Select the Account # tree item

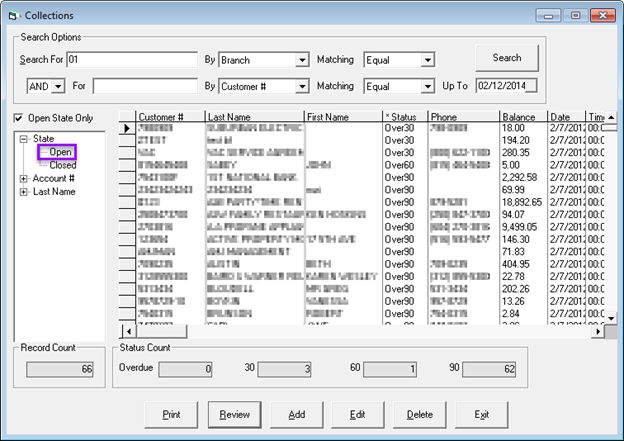point(53,179)
